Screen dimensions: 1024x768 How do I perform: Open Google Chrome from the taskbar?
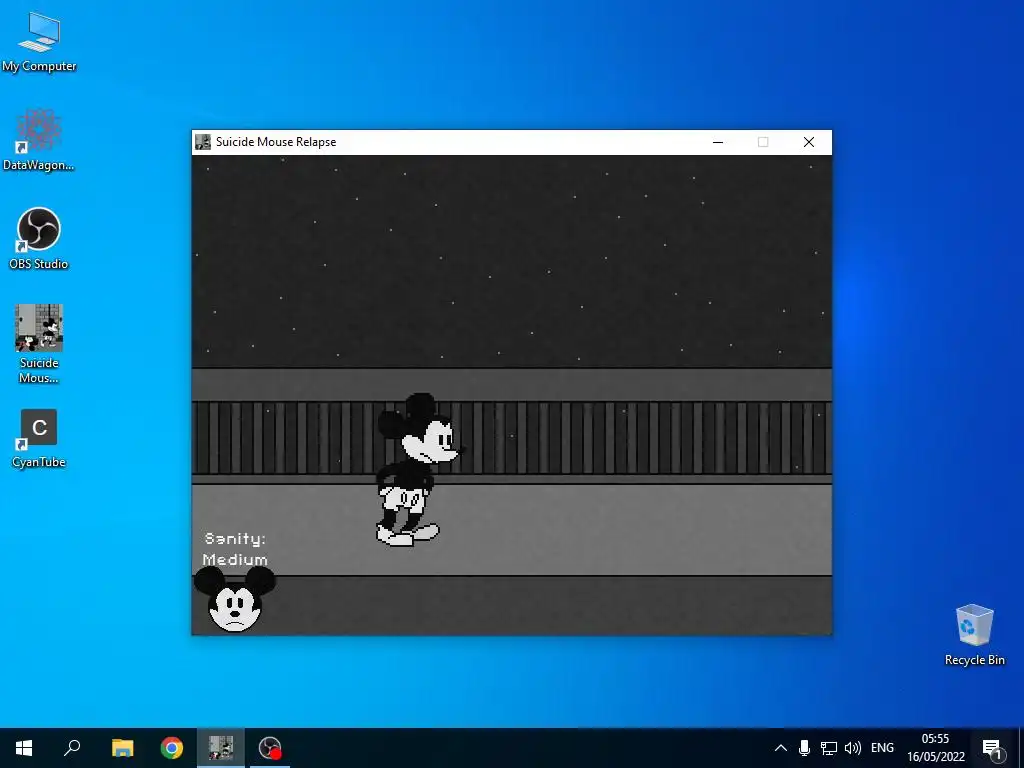click(x=172, y=748)
